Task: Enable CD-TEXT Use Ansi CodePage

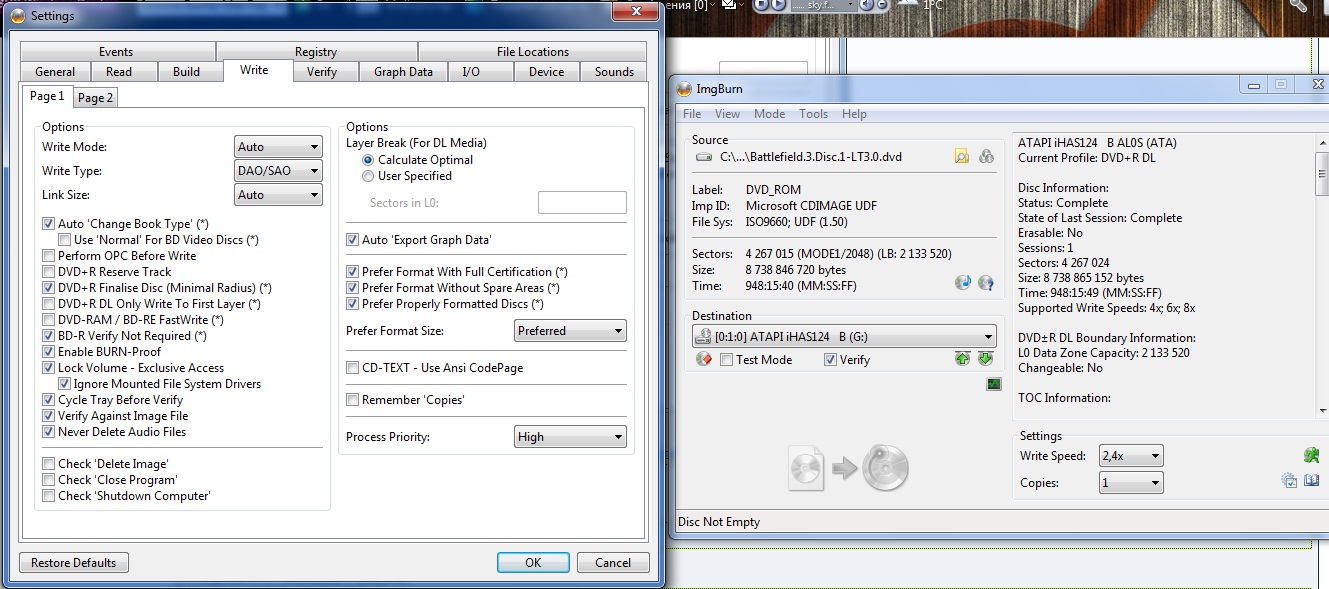Action: click(x=352, y=368)
